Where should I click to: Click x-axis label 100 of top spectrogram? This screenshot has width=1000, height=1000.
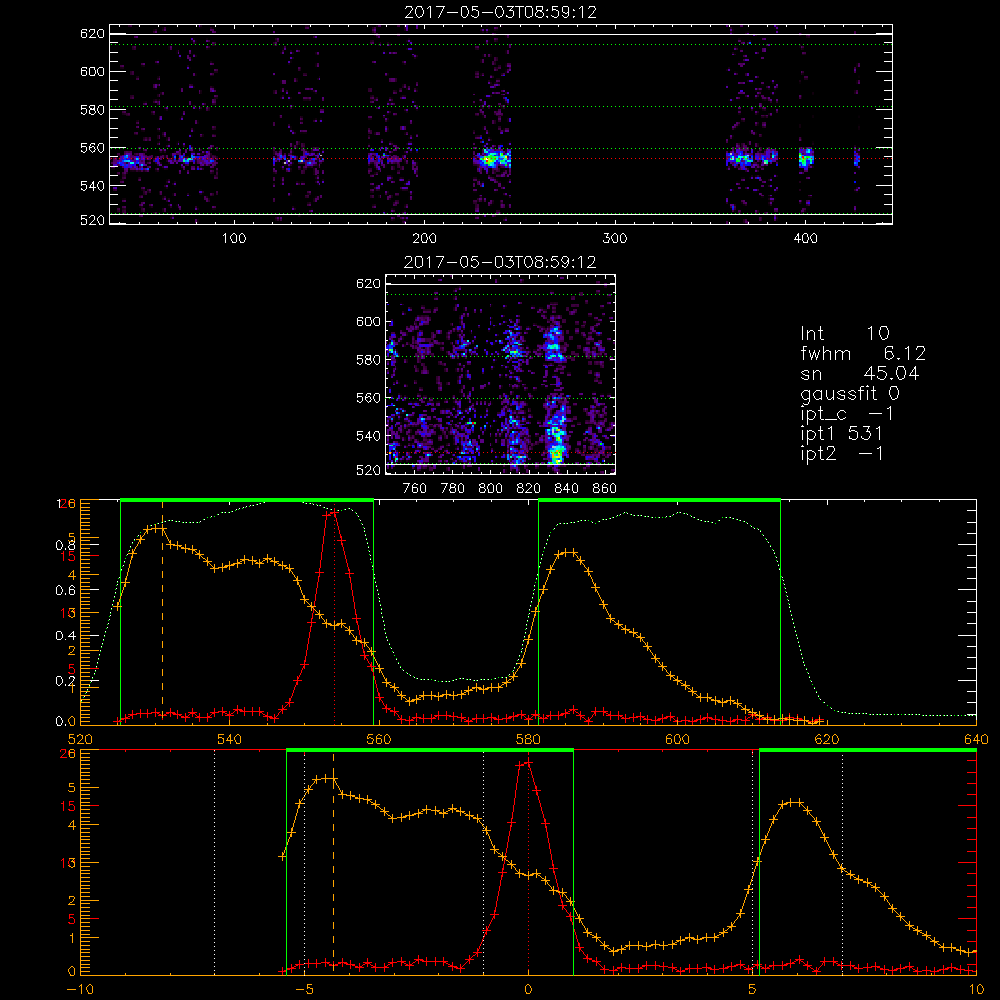click(x=234, y=239)
